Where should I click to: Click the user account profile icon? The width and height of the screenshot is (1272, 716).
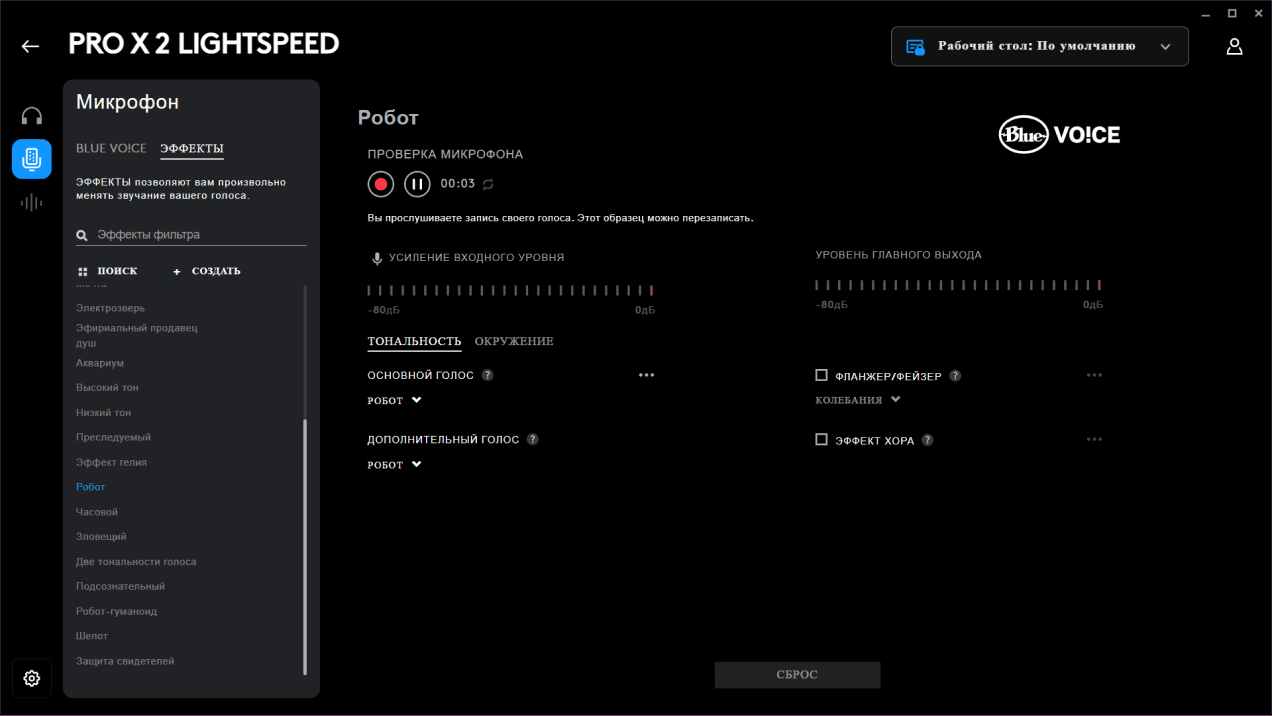coord(1234,46)
